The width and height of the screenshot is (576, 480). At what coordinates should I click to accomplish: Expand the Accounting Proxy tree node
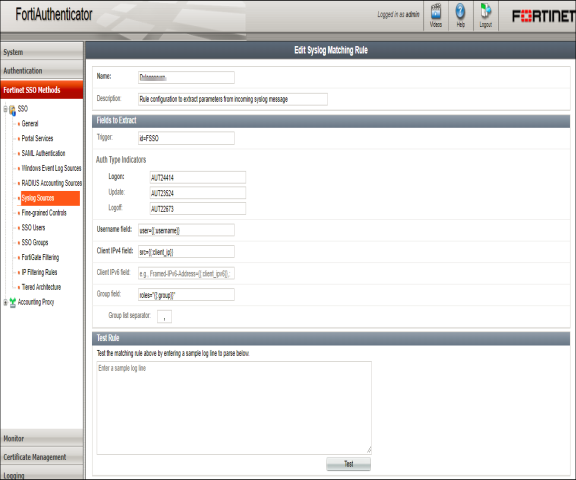tap(5, 302)
